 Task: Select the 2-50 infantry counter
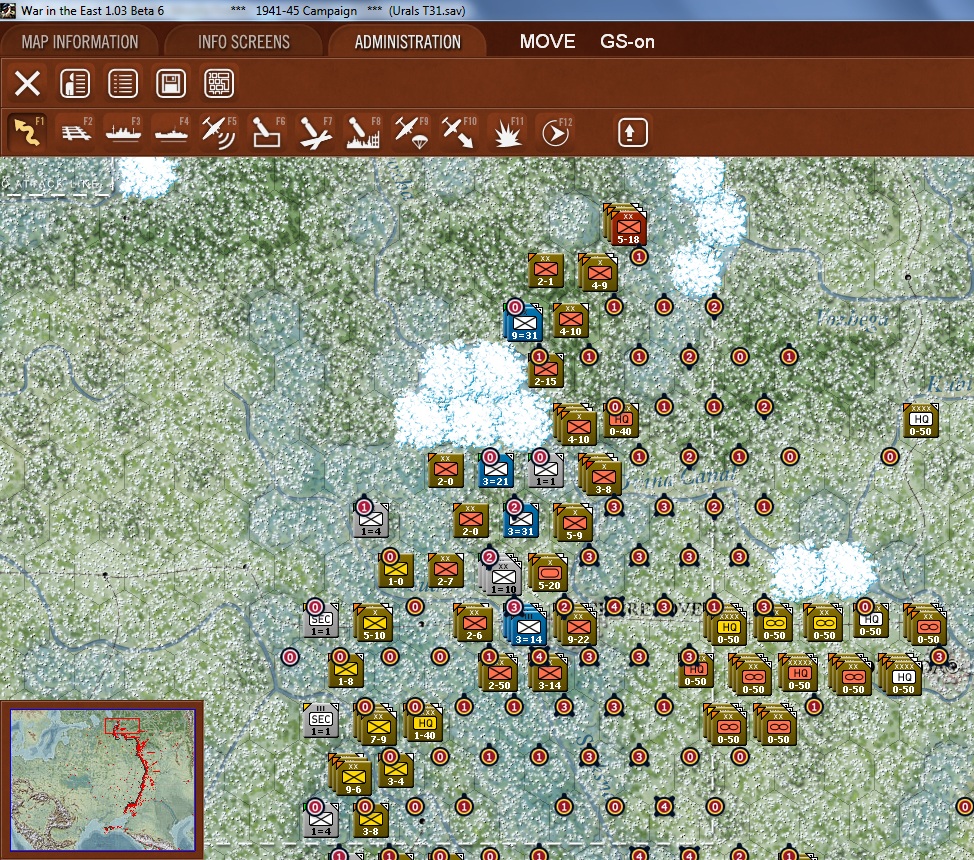click(x=499, y=674)
